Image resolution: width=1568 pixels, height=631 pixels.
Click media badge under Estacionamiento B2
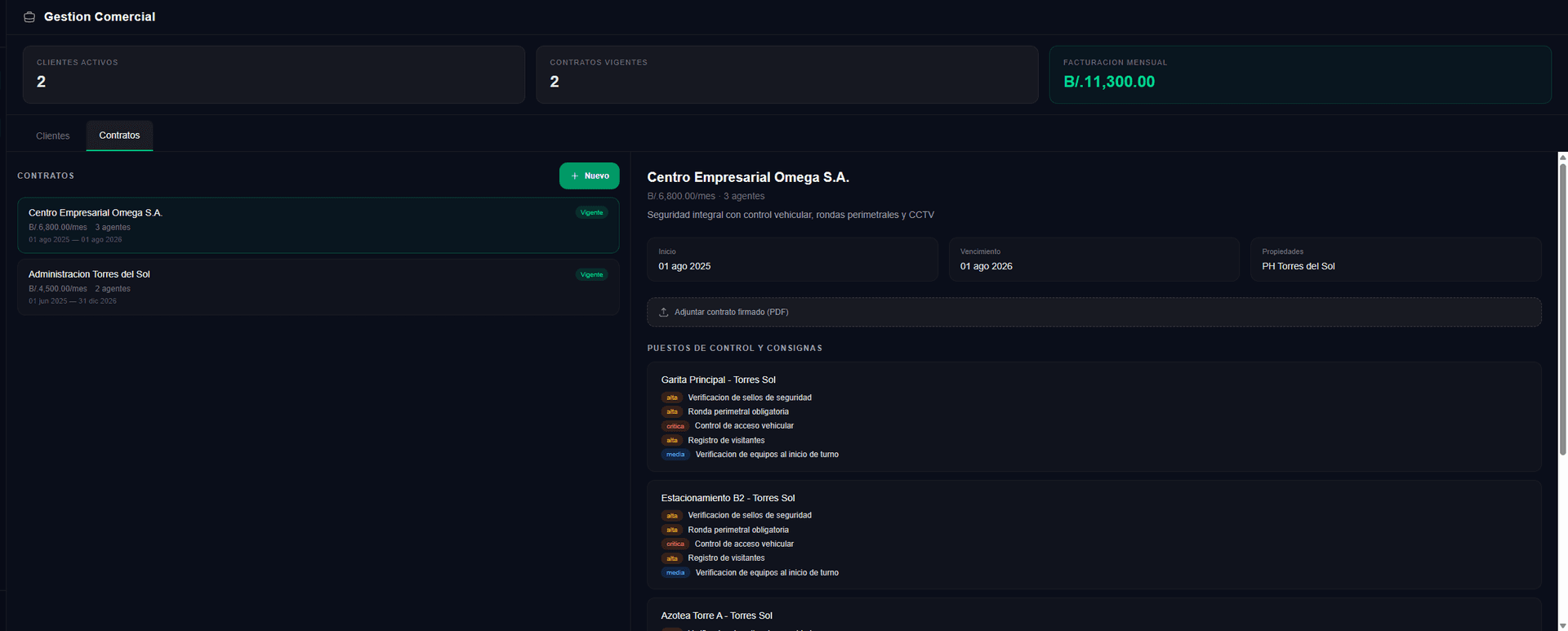675,573
